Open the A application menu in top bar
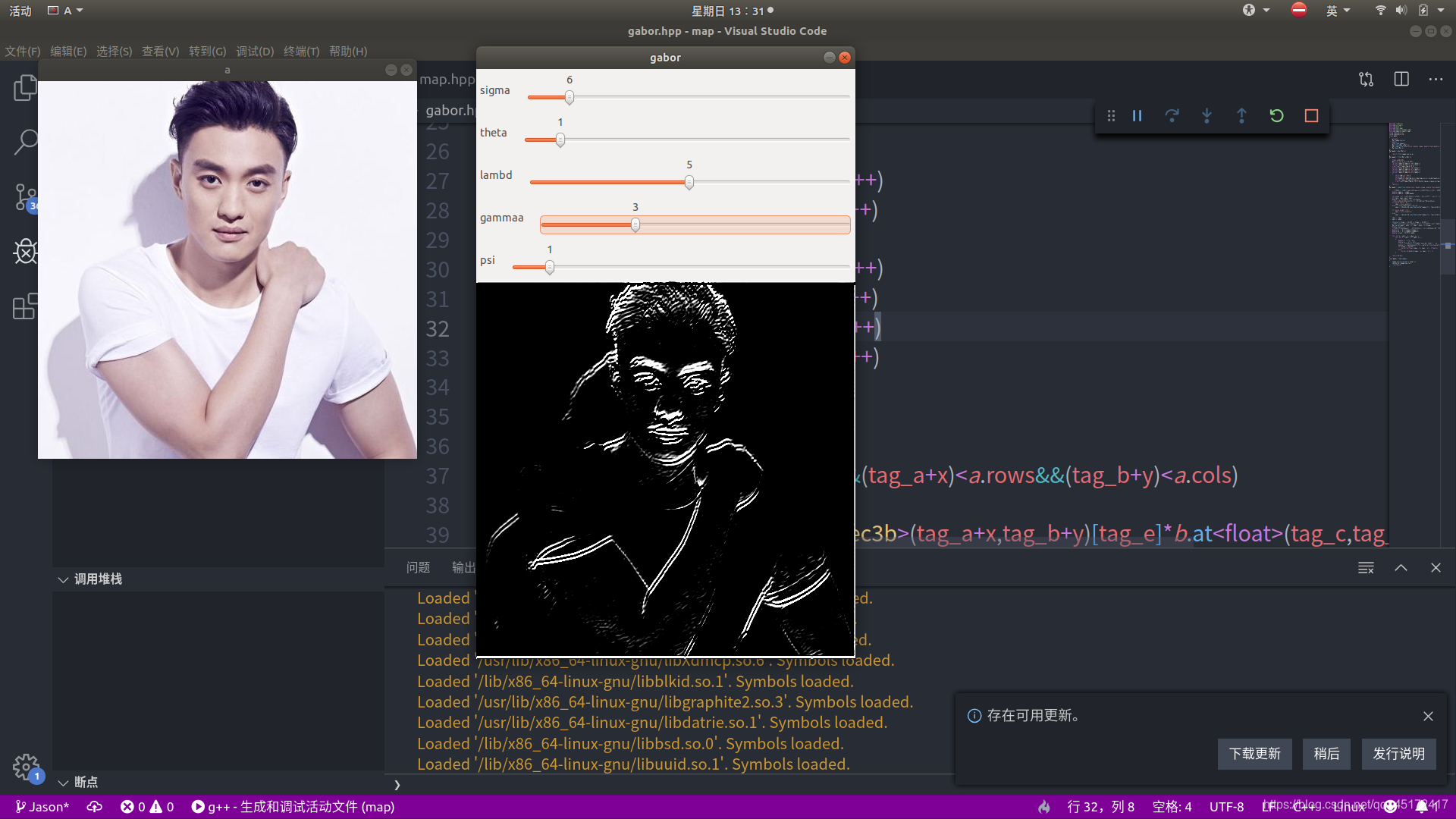The width and height of the screenshot is (1456, 819). pos(66,11)
